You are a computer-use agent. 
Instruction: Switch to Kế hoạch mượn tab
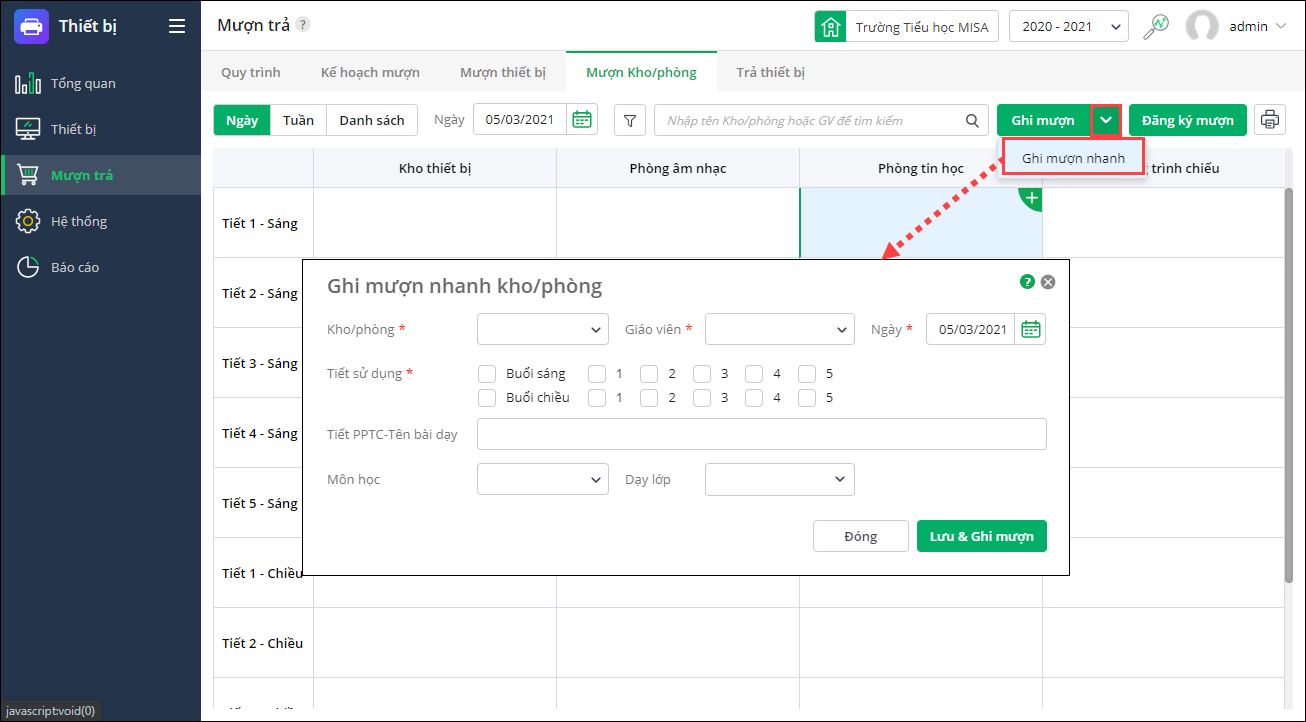(370, 72)
